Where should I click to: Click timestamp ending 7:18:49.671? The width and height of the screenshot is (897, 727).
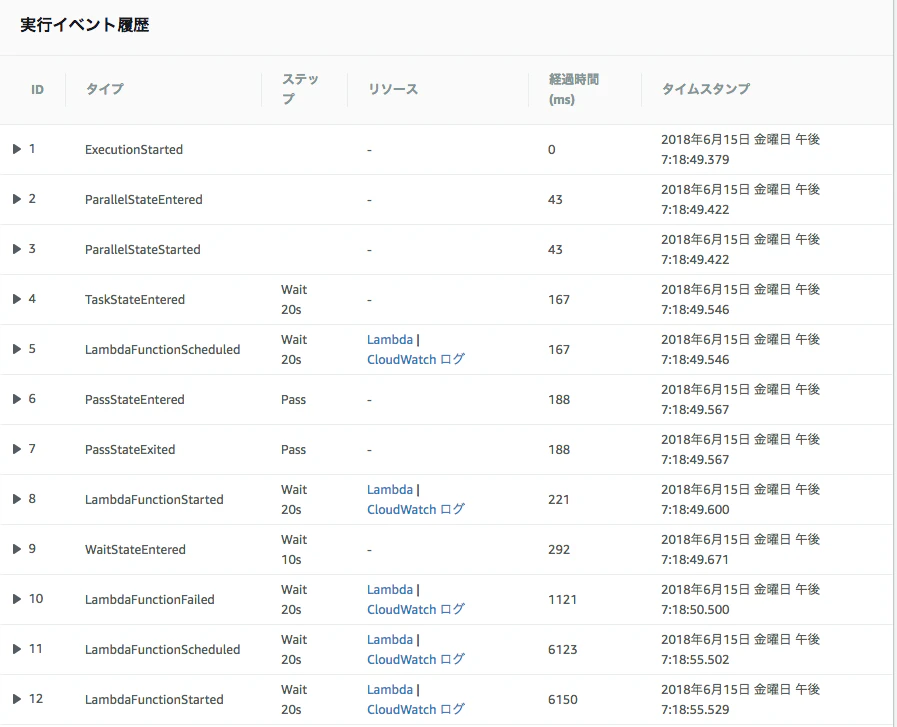click(740, 549)
